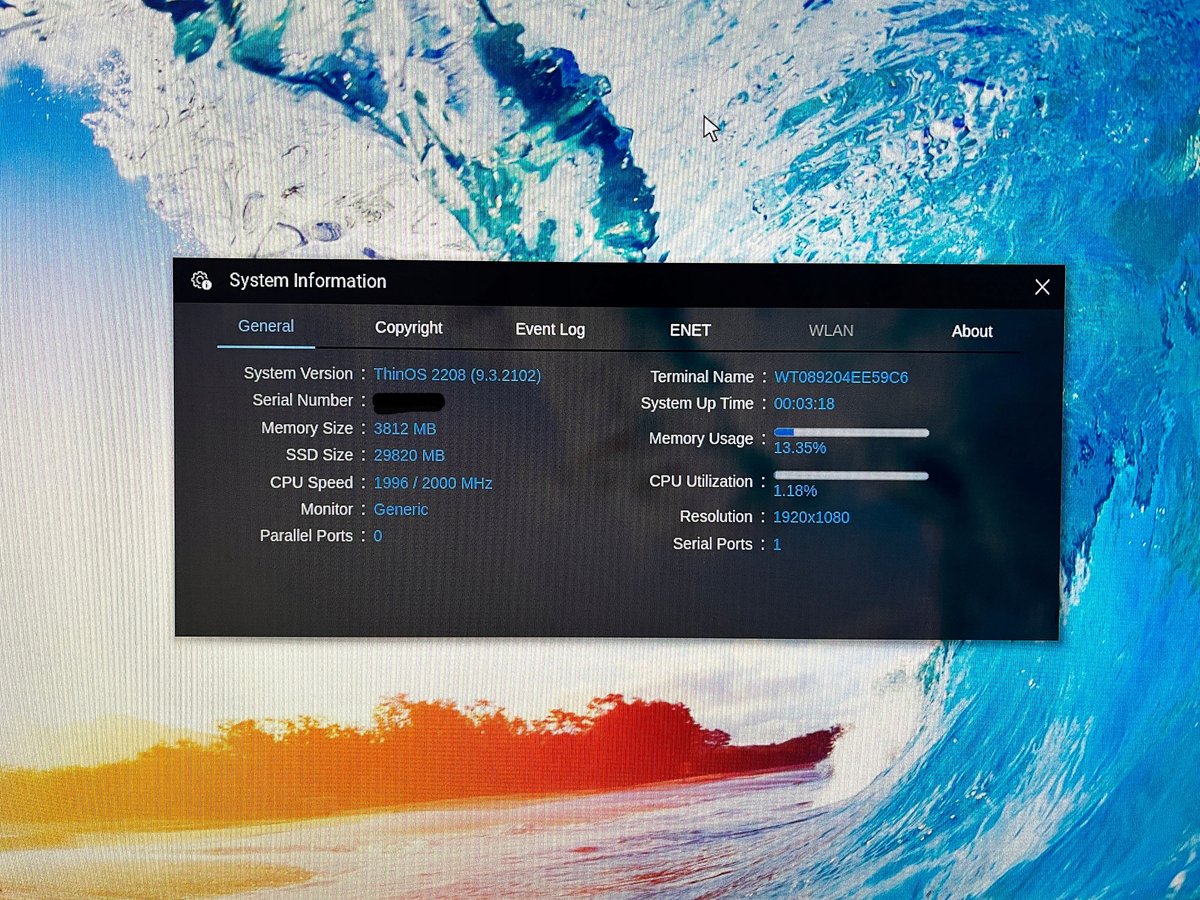
Task: Click the 1996 / 2000 MHz CPU speed
Action: pyautogui.click(x=432, y=483)
